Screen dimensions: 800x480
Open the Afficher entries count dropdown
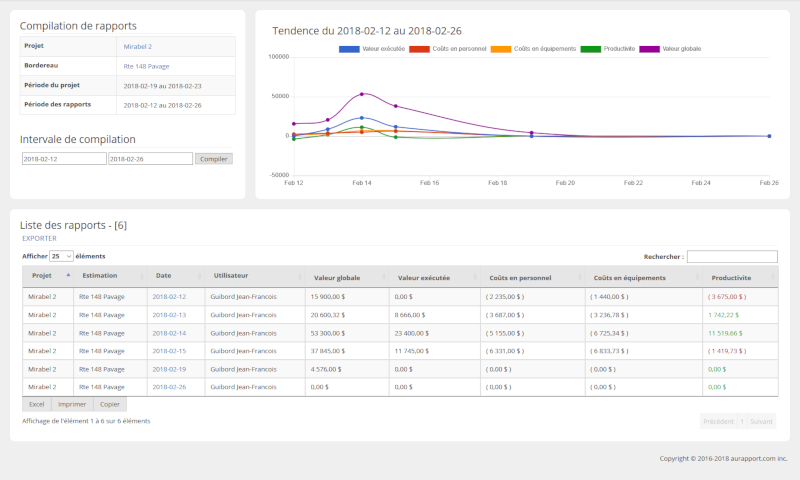click(x=62, y=257)
